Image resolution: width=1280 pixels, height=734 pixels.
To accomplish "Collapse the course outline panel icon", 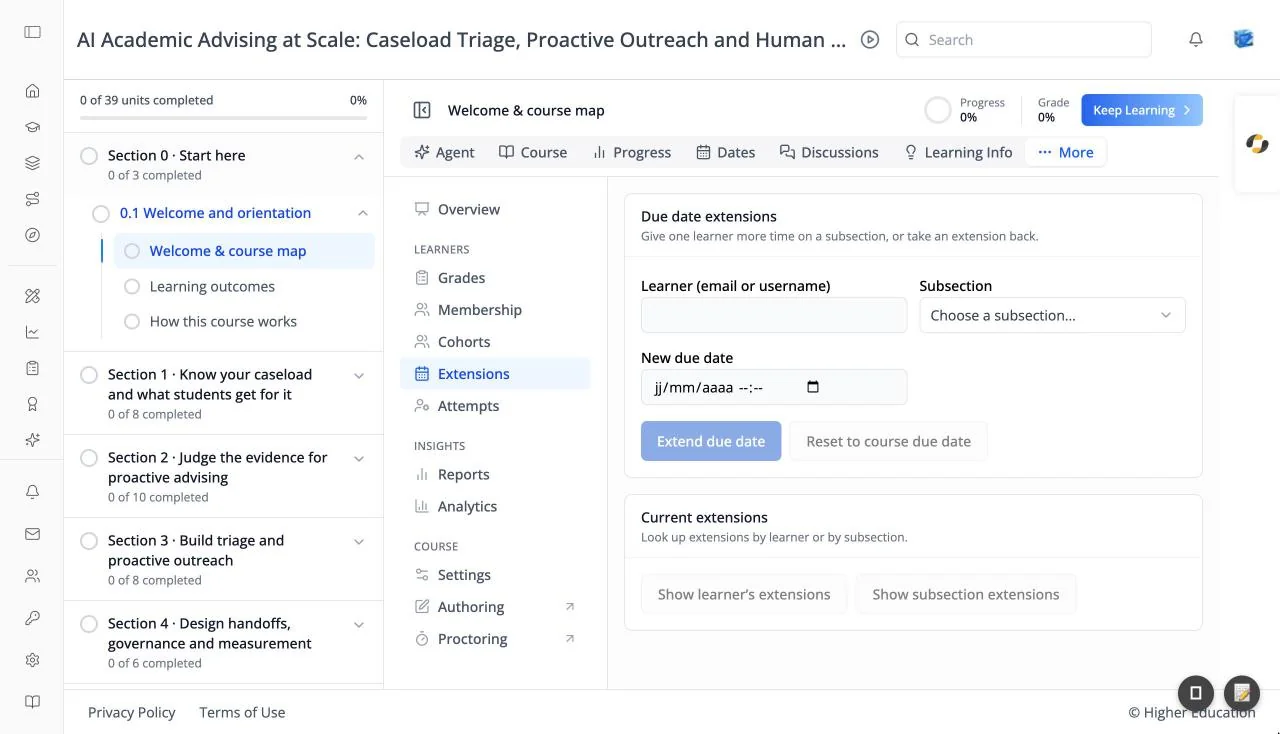I will tap(422, 110).
